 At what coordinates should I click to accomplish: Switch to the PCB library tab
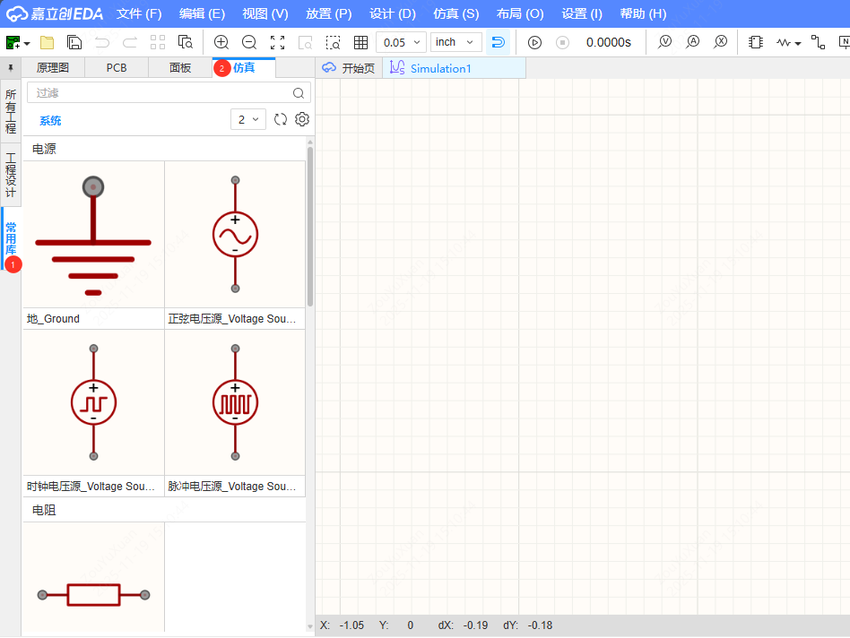click(x=116, y=68)
